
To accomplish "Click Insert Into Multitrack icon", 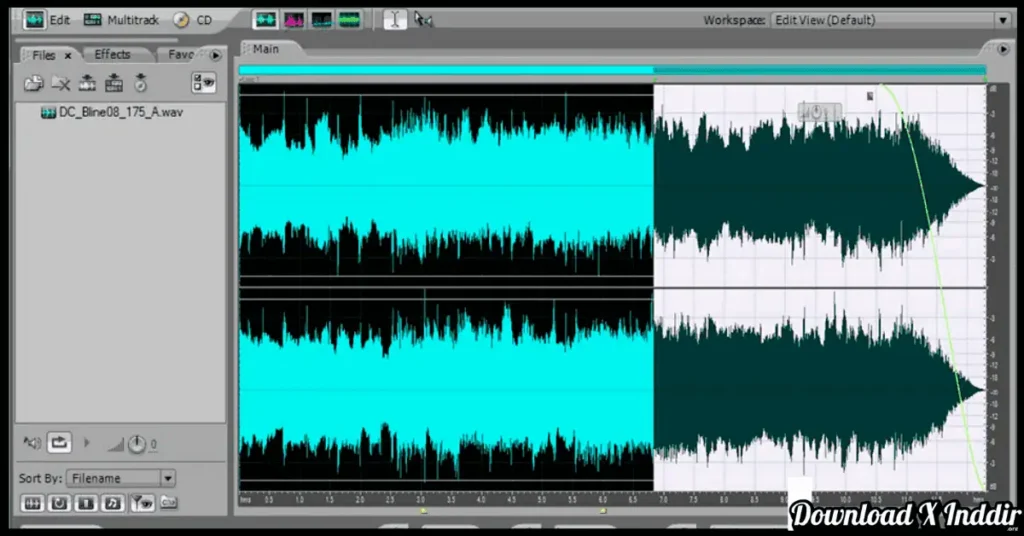I will [x=114, y=83].
